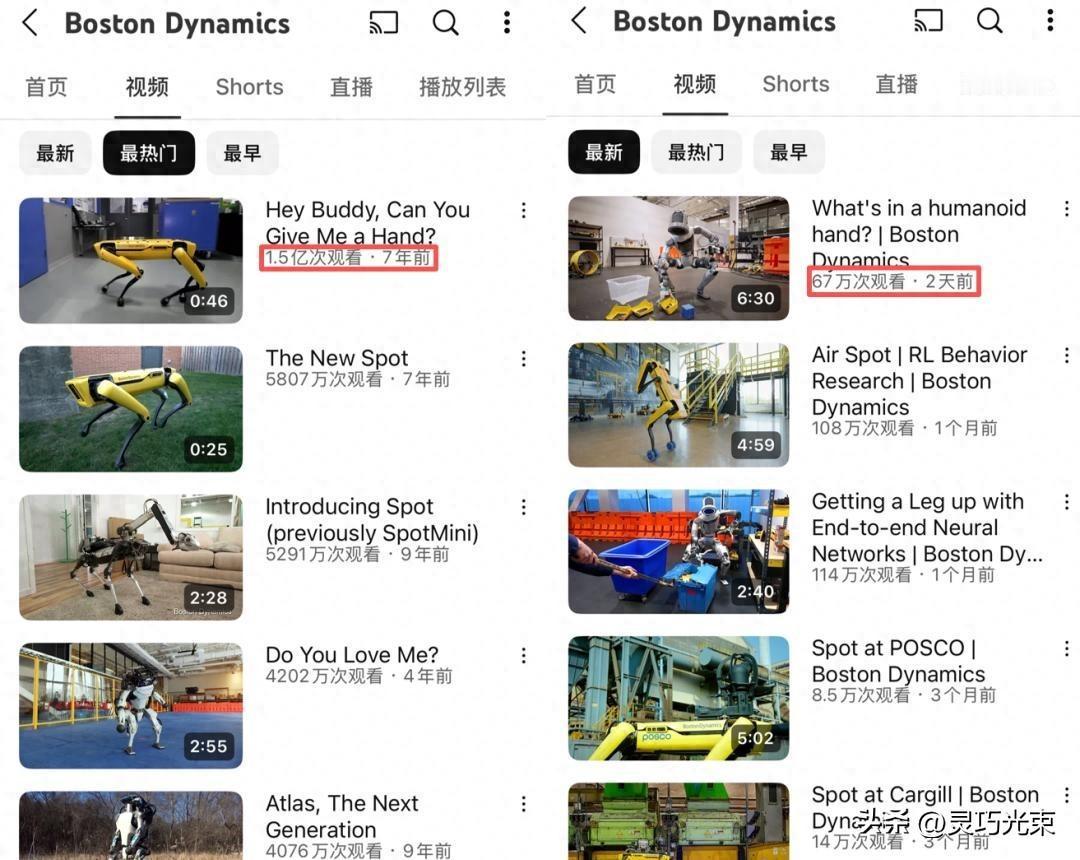Play the 0:46 Hey Buddy video thumbnail
The height and width of the screenshot is (860, 1080).
click(x=131, y=260)
